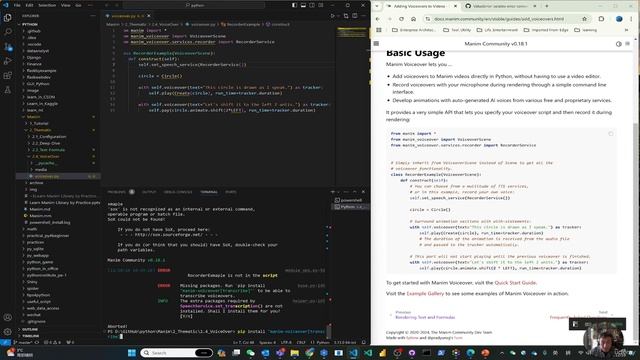Switch to the Output panel tab
The width and height of the screenshot is (640, 360).
(x=149, y=192)
